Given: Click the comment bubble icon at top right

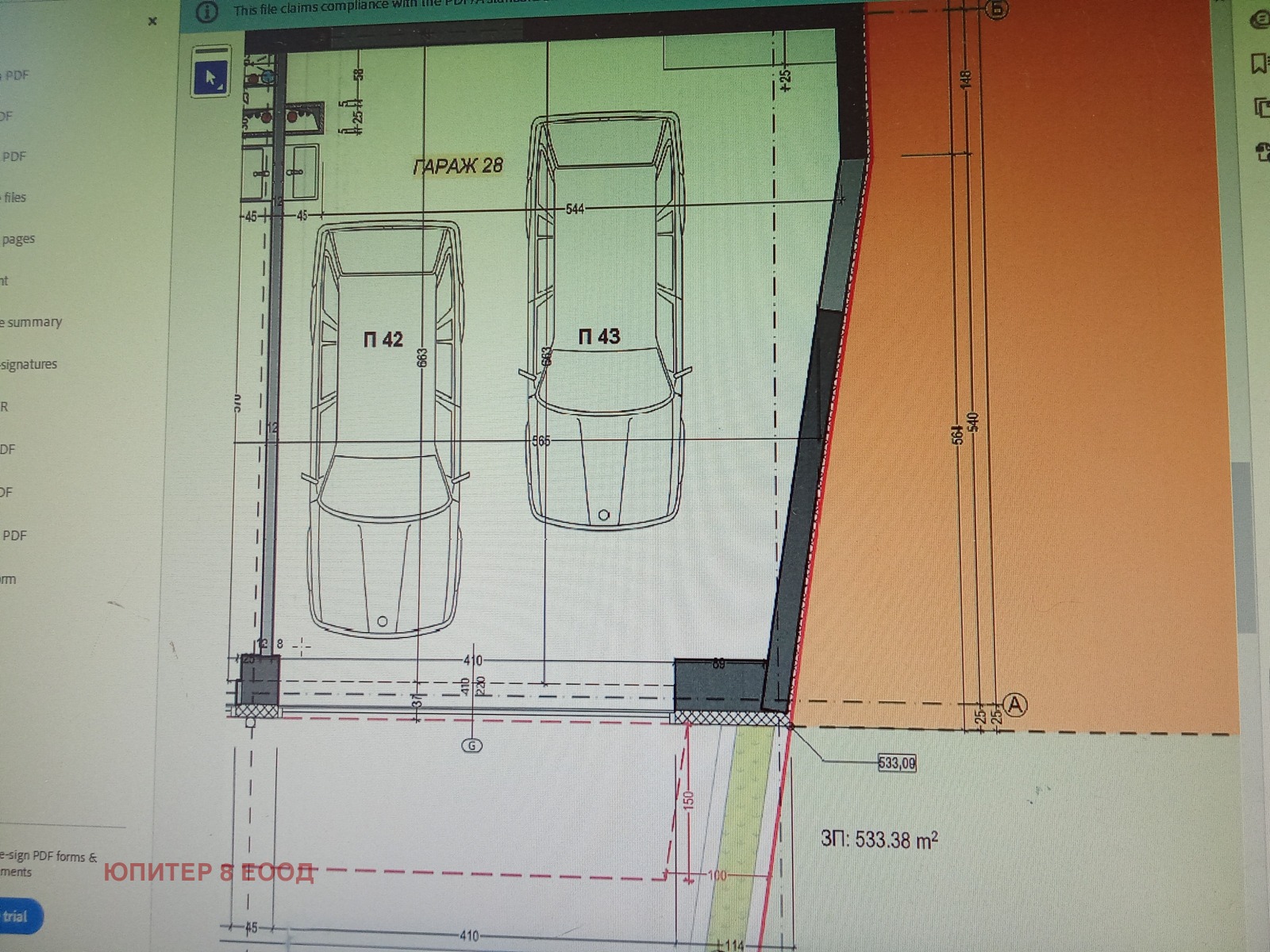Looking at the screenshot, I should tap(1260, 21).
